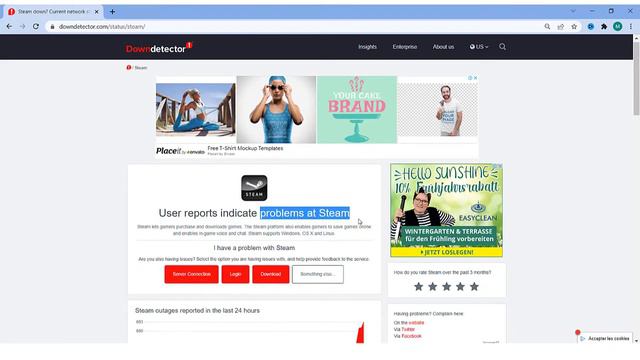Open the Twitter complaint link
640x360 pixels.
pyautogui.click(x=408, y=329)
